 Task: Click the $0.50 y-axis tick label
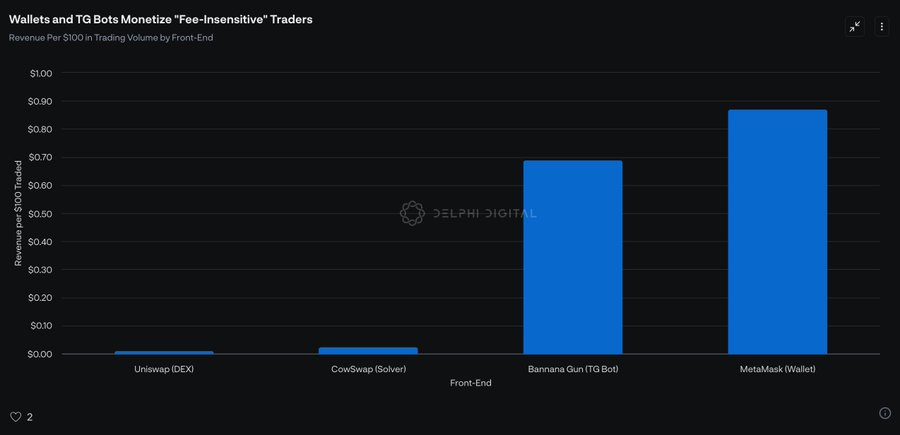(41, 214)
